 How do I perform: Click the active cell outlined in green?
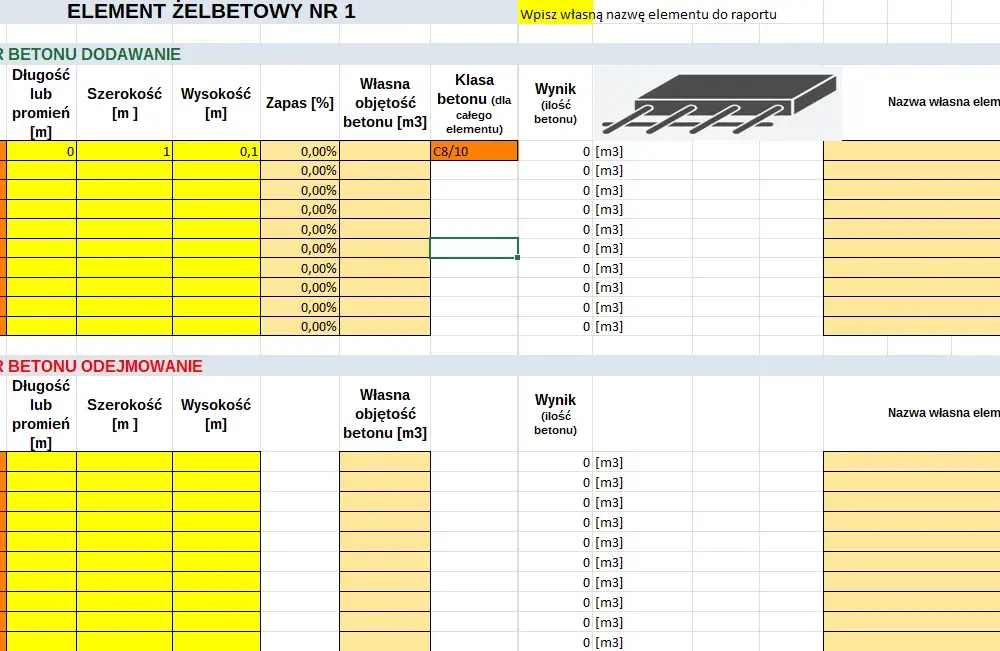474,248
